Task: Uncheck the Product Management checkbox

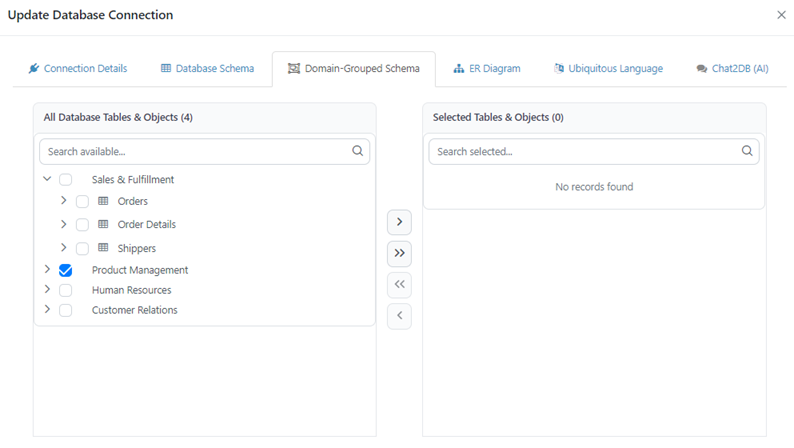Action: 65,270
